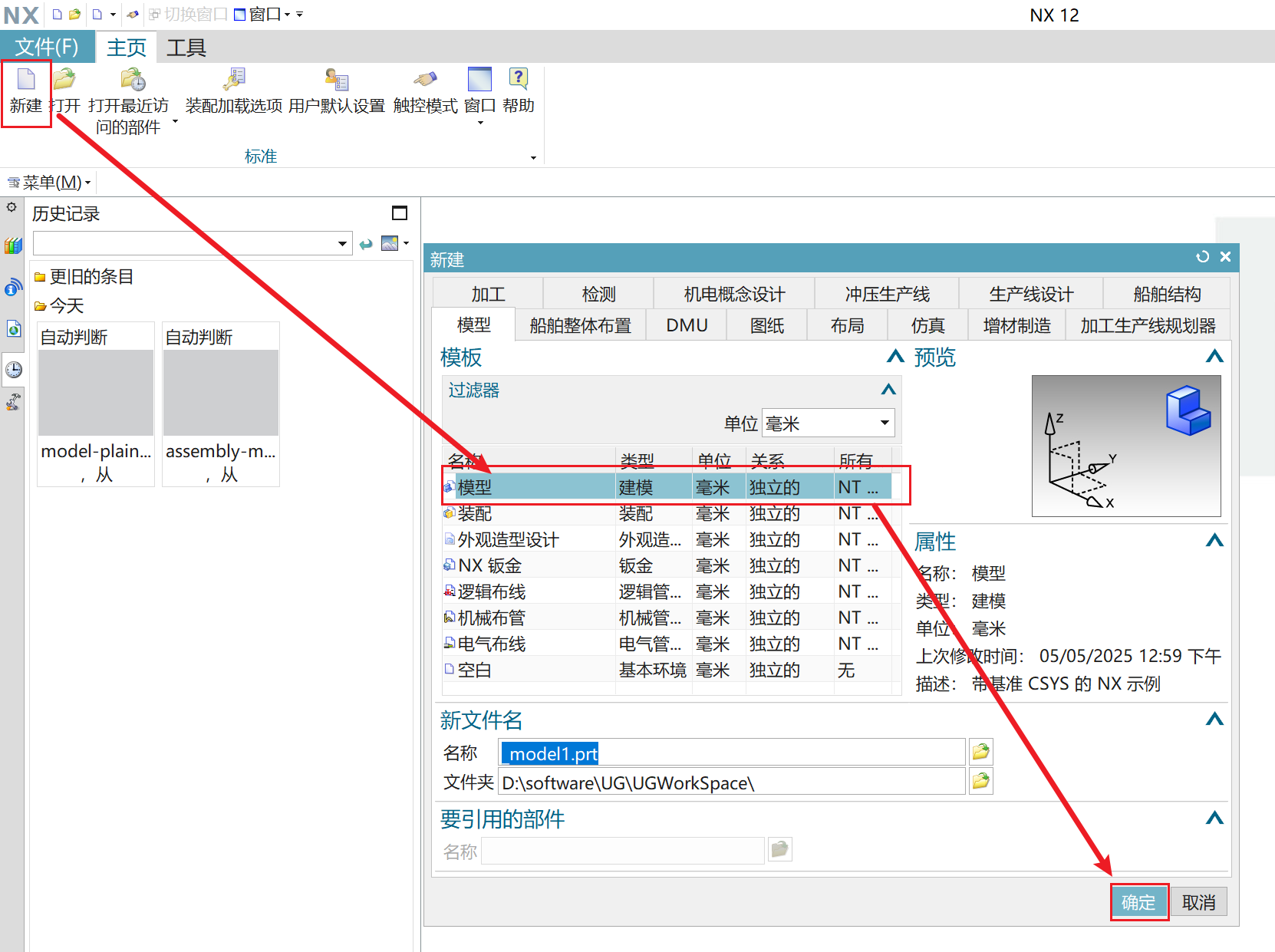This screenshot has height=952, width=1275.
Task: Click the green return arrow in History panel
Action: pos(366,244)
